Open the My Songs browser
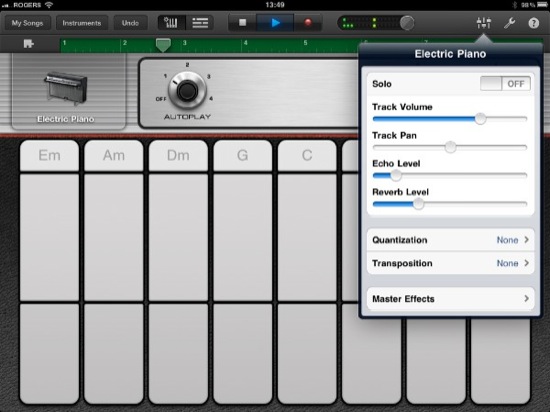The height and width of the screenshot is (412, 550). coord(27,23)
